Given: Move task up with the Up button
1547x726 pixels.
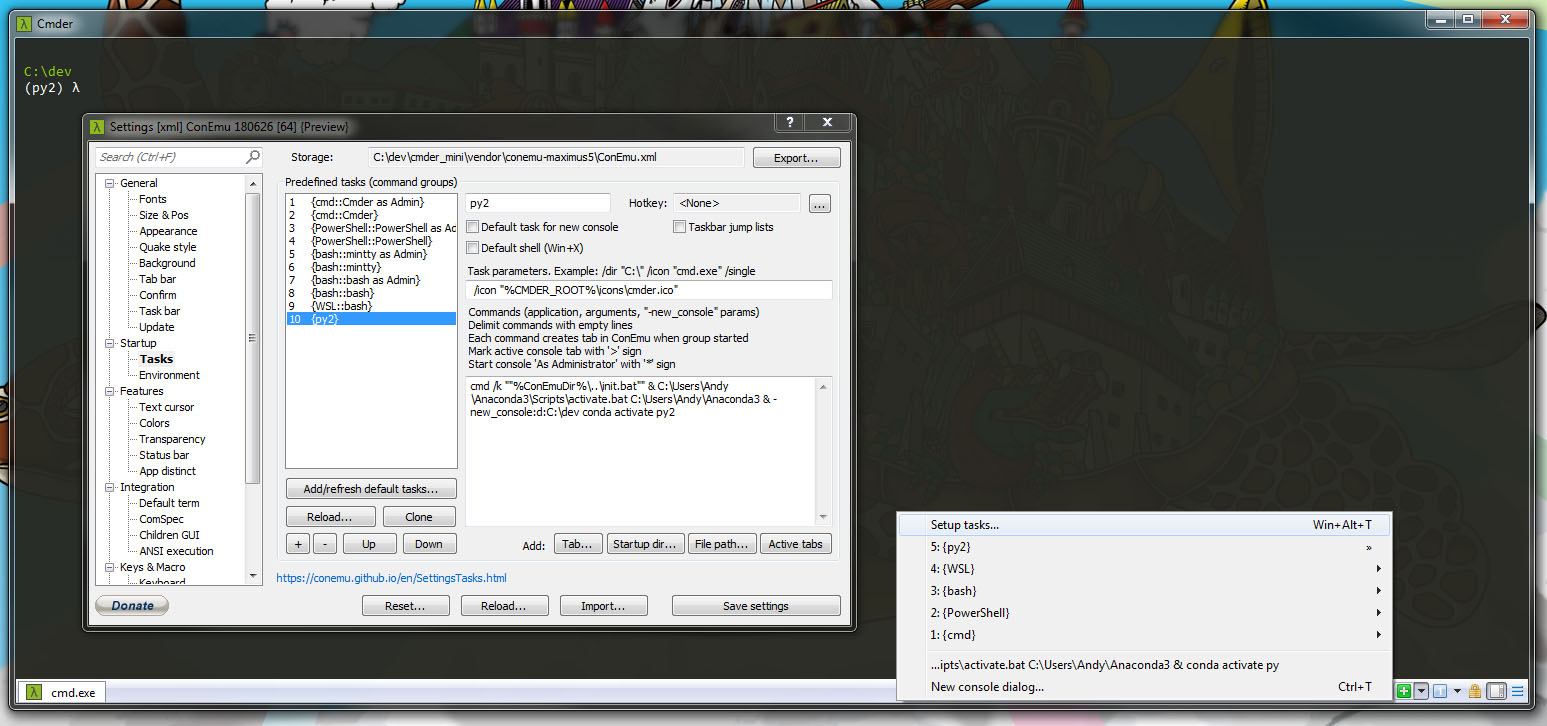Looking at the screenshot, I should [x=369, y=544].
